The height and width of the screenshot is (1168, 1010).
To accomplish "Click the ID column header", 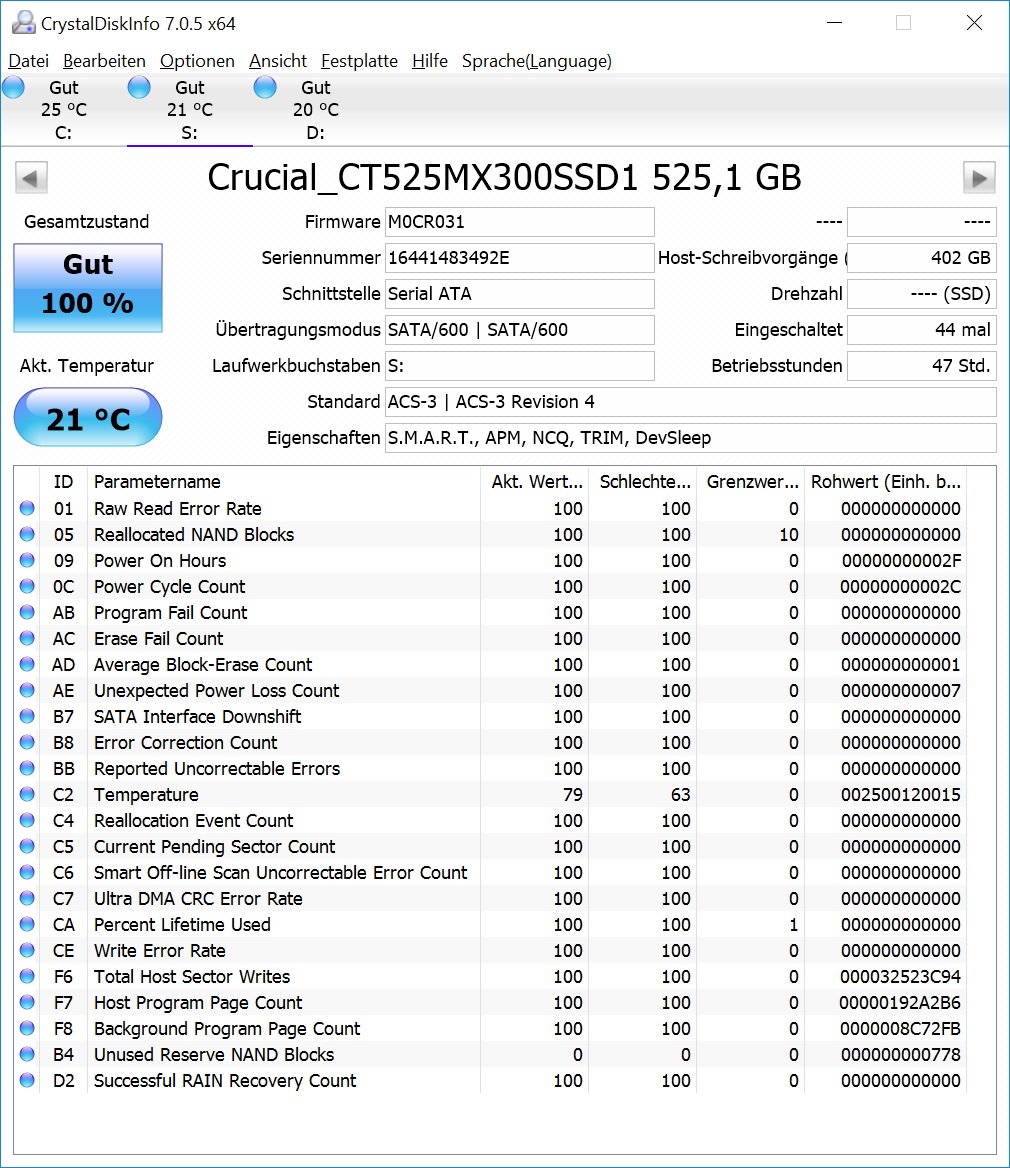I will (63, 482).
